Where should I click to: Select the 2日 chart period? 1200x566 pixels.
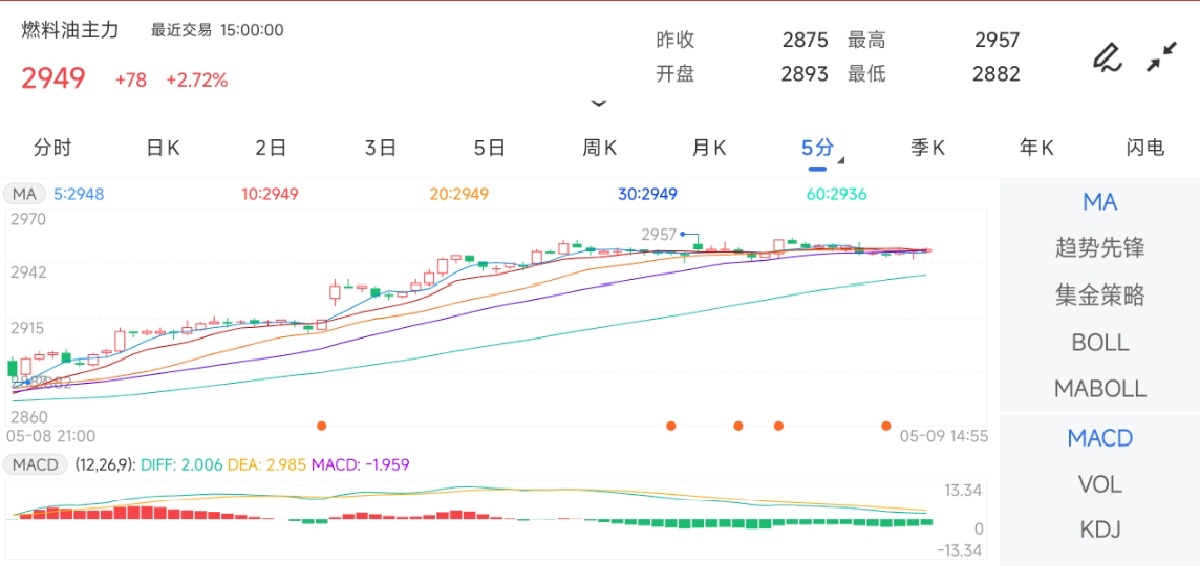tap(271, 148)
